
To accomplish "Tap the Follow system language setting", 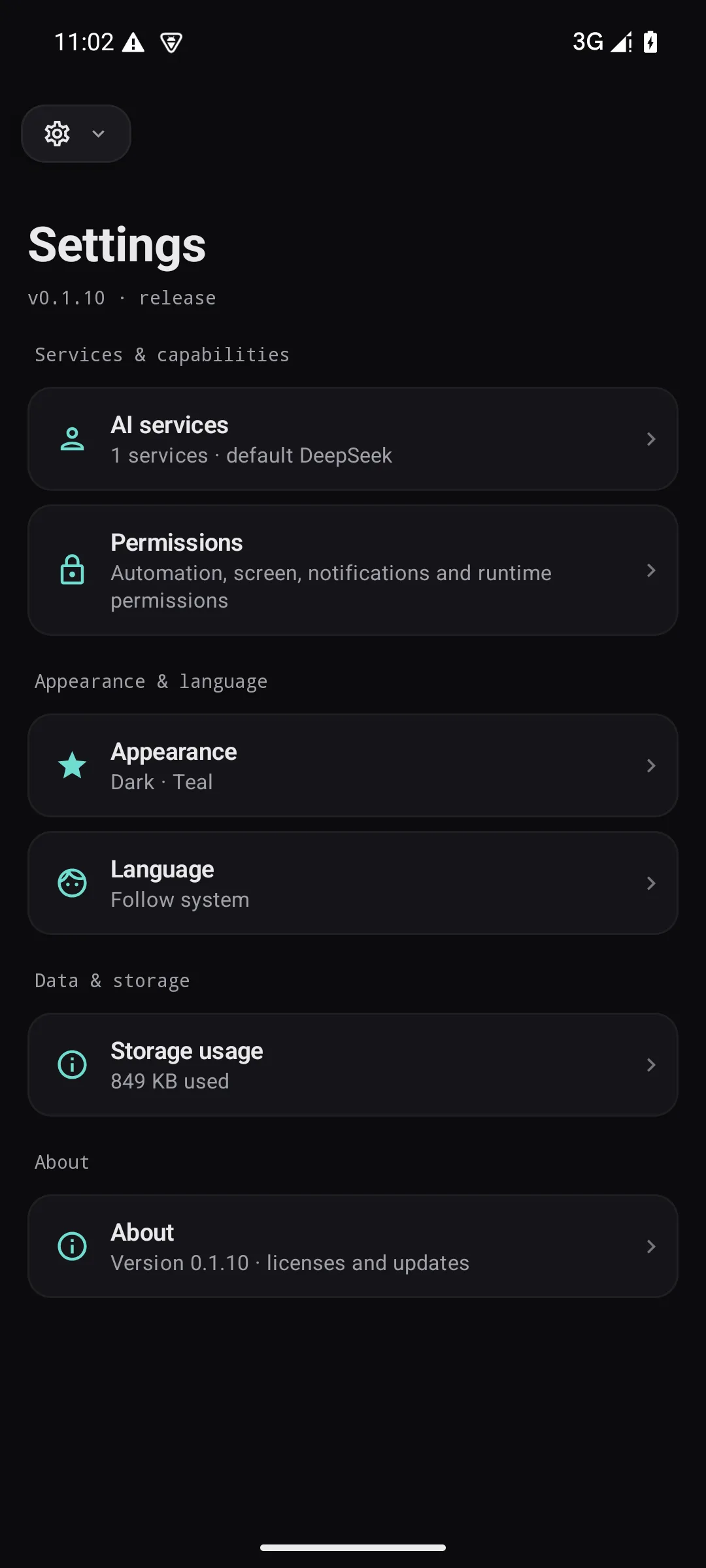I will click(180, 900).
